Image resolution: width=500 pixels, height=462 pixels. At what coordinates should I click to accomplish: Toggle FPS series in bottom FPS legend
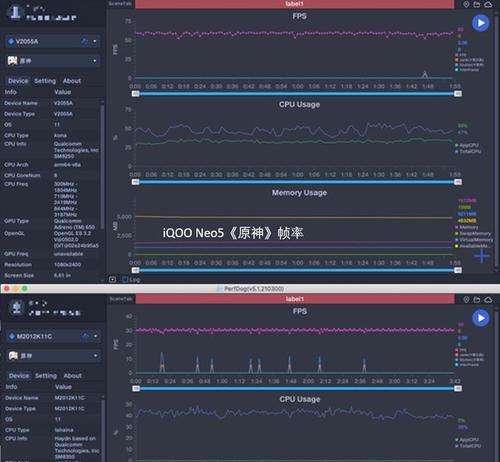pyautogui.click(x=461, y=350)
